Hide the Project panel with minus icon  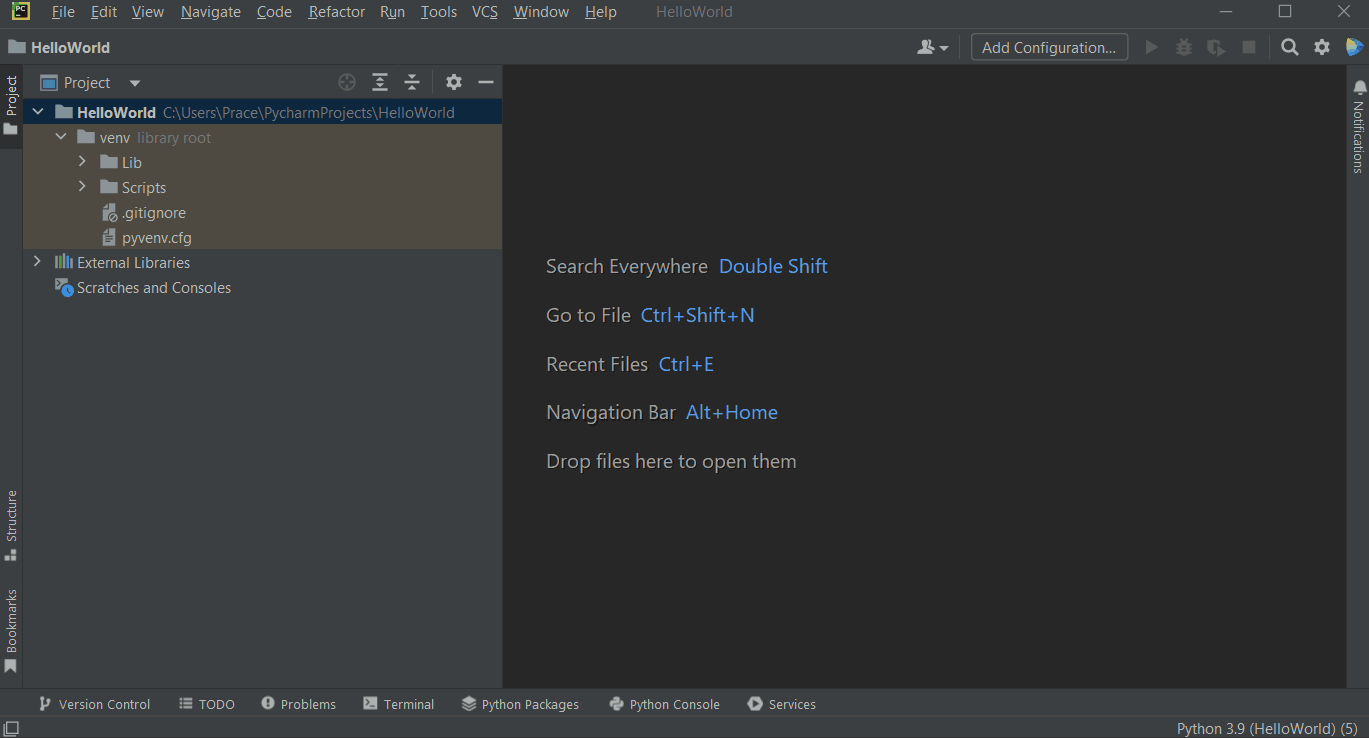pos(486,82)
